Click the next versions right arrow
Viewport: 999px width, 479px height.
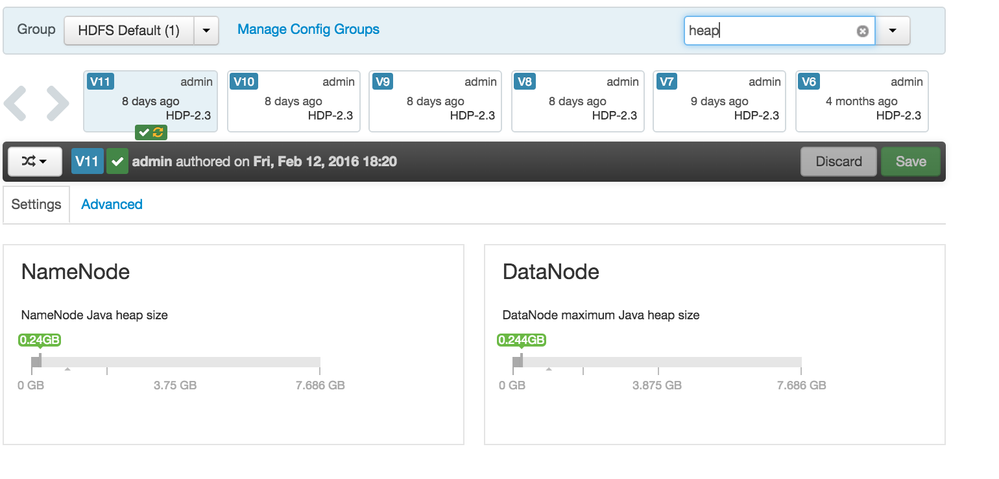(57, 102)
